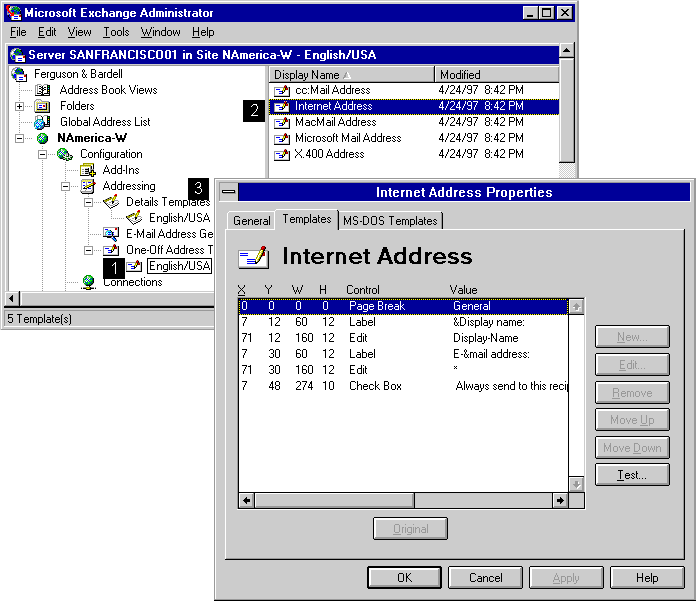Screen dimensions: 696x601
Task: Click the server window icon beside SANFRANCISCO01
Action: tap(17, 55)
